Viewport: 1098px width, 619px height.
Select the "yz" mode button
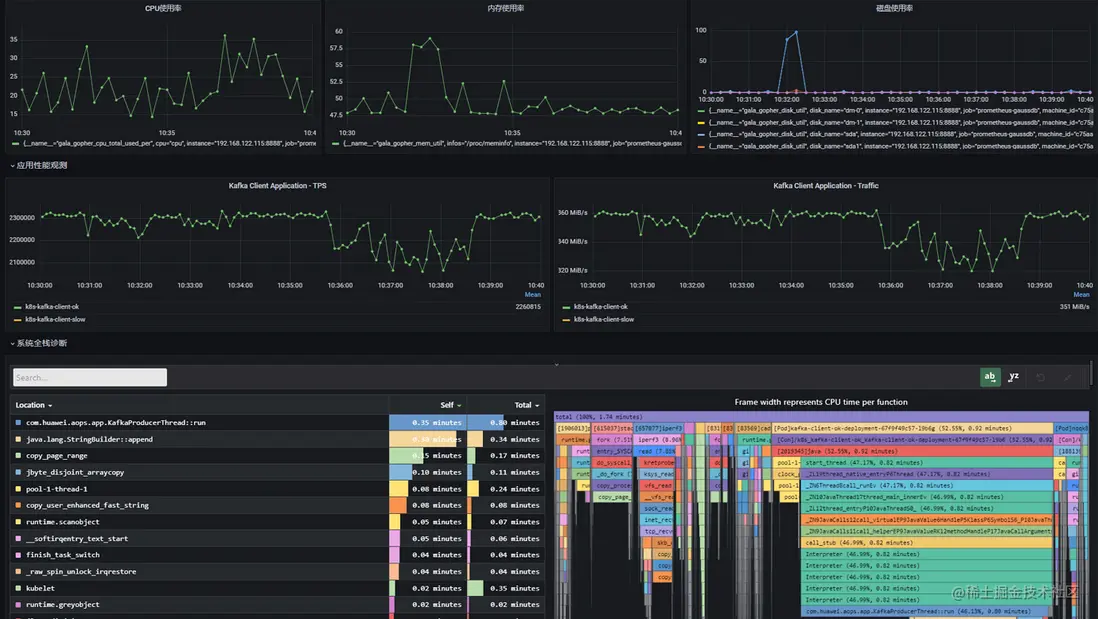click(x=1014, y=377)
